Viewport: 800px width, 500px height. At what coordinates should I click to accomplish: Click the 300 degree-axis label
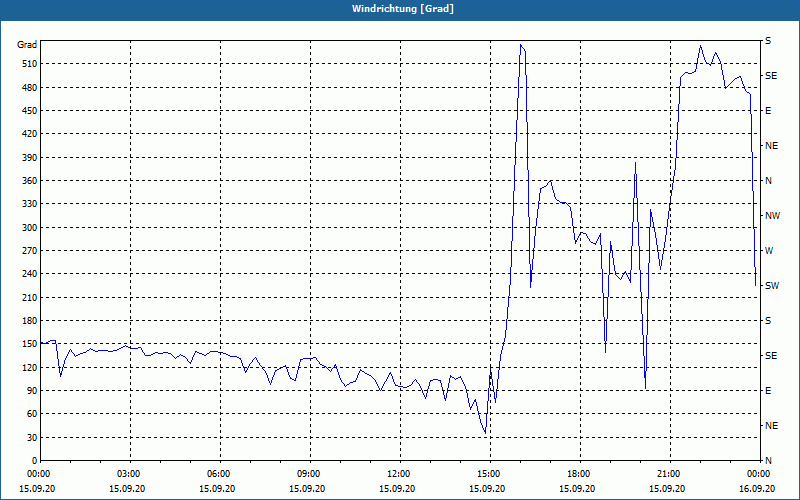29,227
